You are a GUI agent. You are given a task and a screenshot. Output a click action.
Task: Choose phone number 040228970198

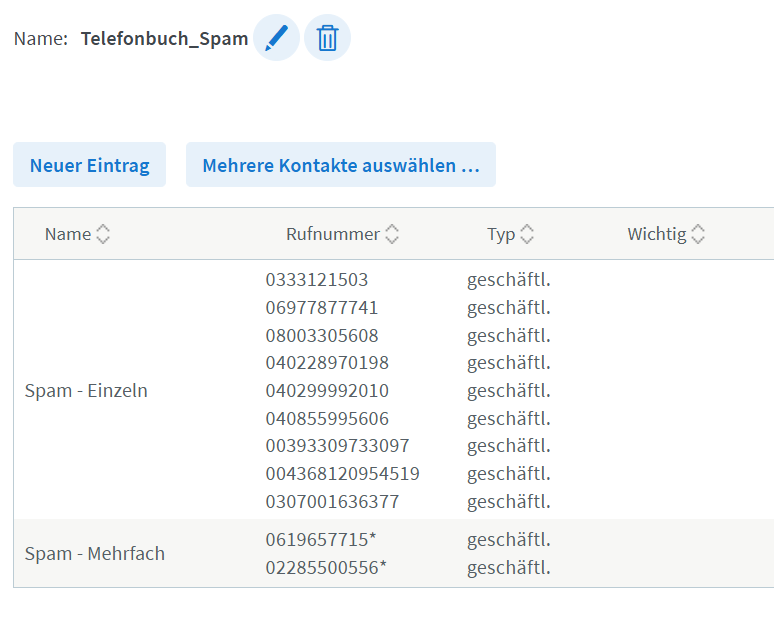tap(327, 362)
